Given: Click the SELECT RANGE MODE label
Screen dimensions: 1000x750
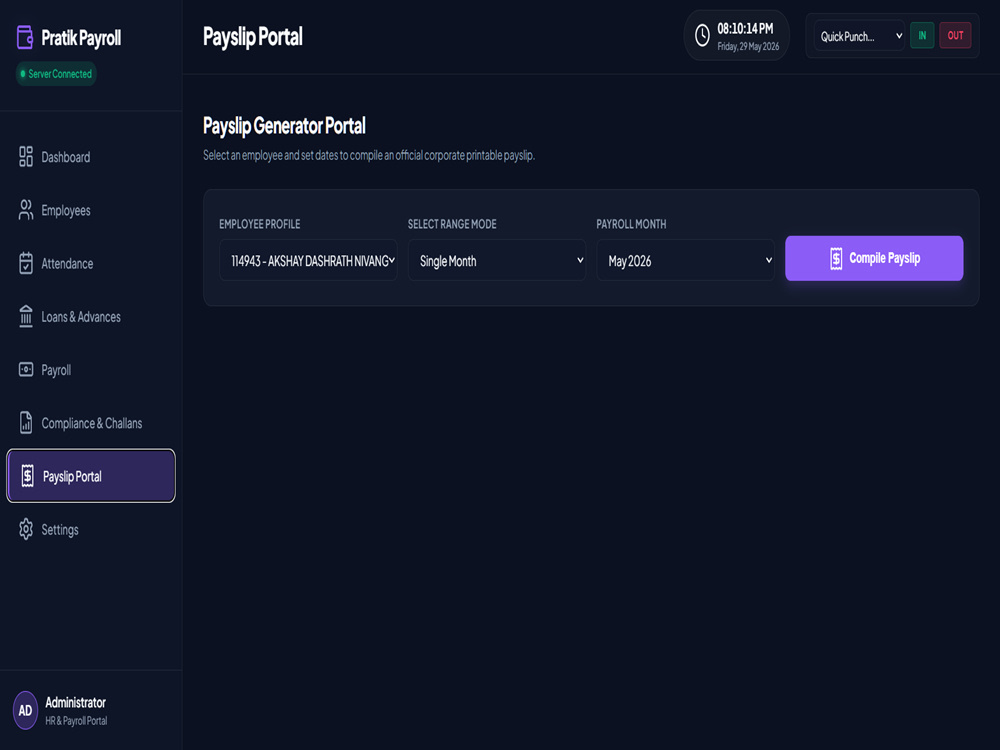Looking at the screenshot, I should coord(452,224).
